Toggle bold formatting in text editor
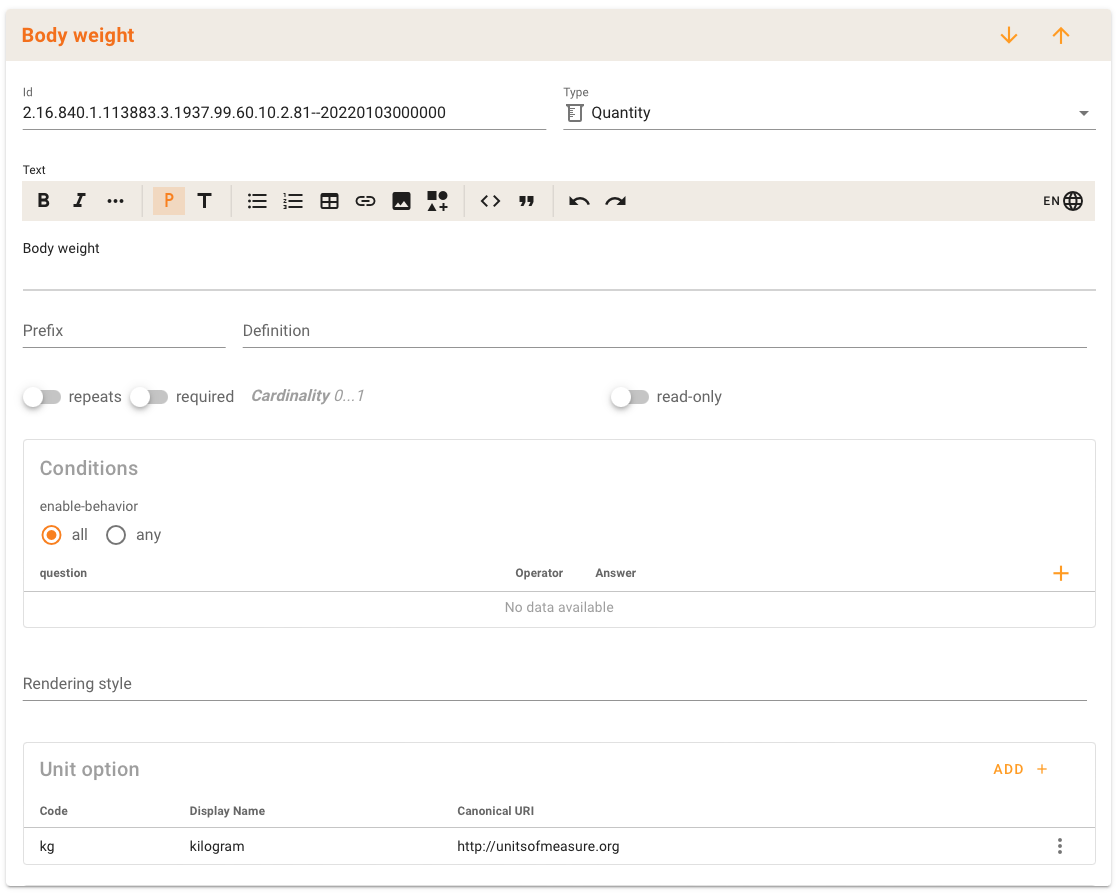The width and height of the screenshot is (1120, 893). click(44, 201)
